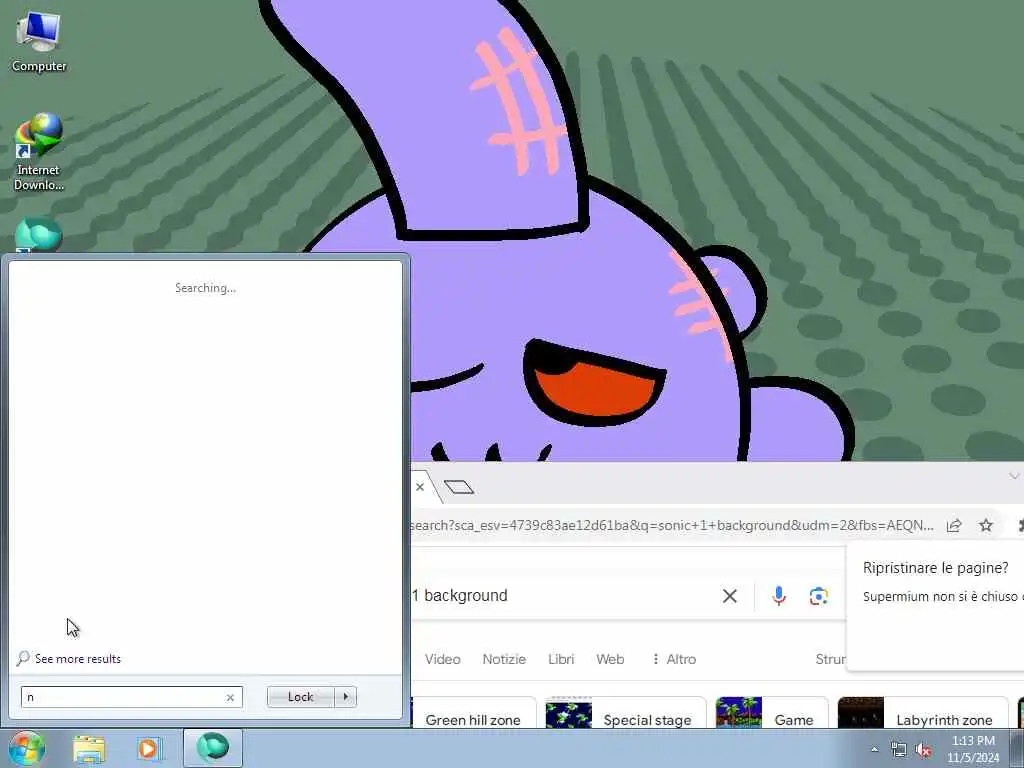Open the Supermium desktop shortcut icon
Screen dimensions: 1024x768
click(39, 235)
